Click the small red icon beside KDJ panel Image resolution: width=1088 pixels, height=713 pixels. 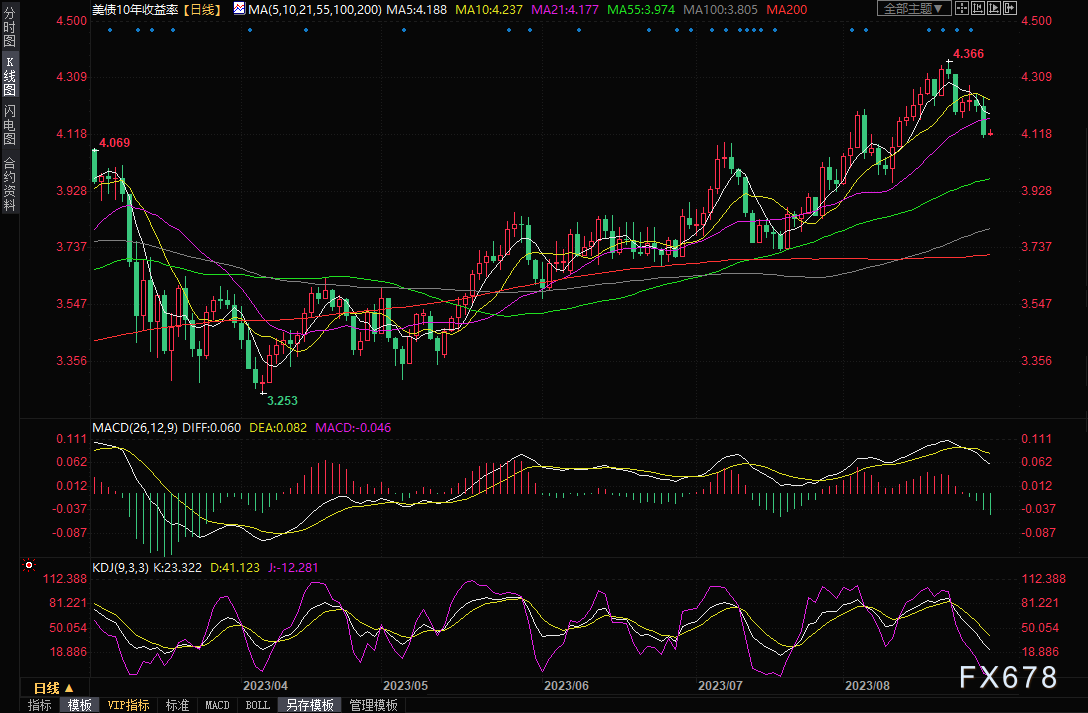pyautogui.click(x=28, y=566)
